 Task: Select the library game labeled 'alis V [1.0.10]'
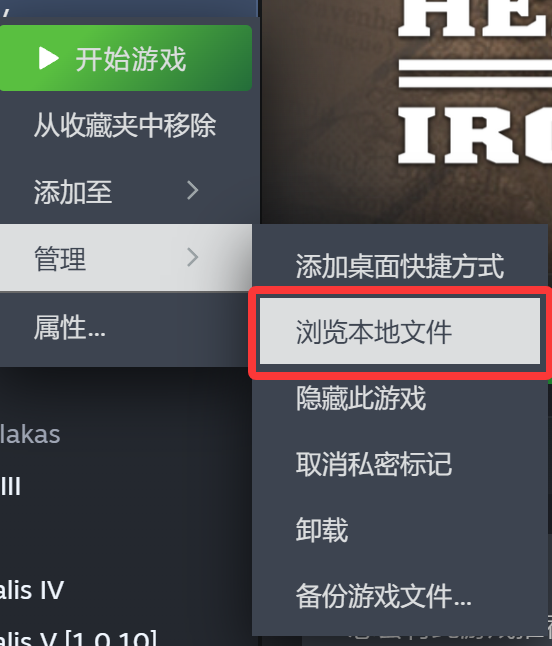78,638
